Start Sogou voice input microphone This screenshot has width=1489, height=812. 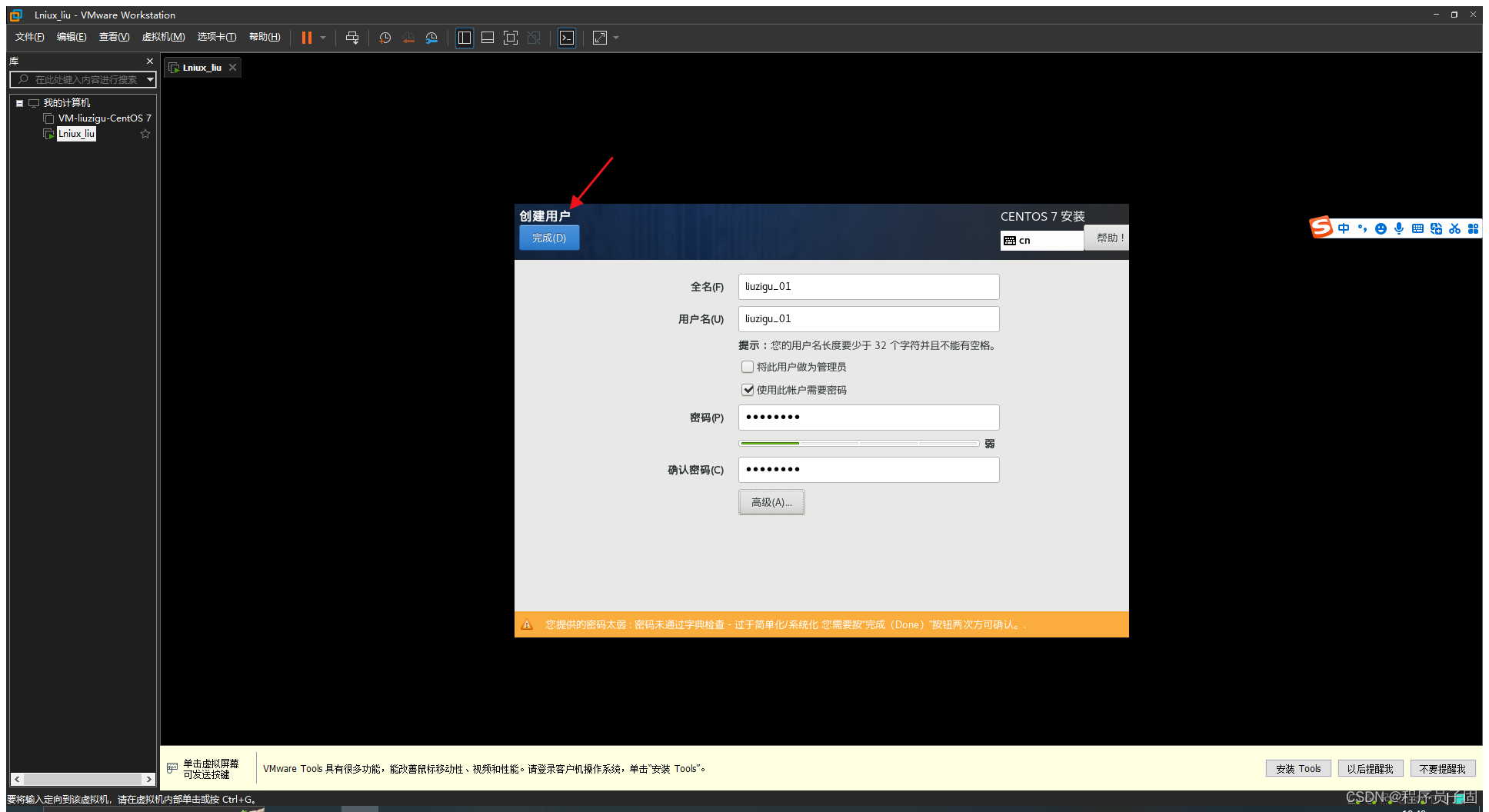click(x=1399, y=228)
